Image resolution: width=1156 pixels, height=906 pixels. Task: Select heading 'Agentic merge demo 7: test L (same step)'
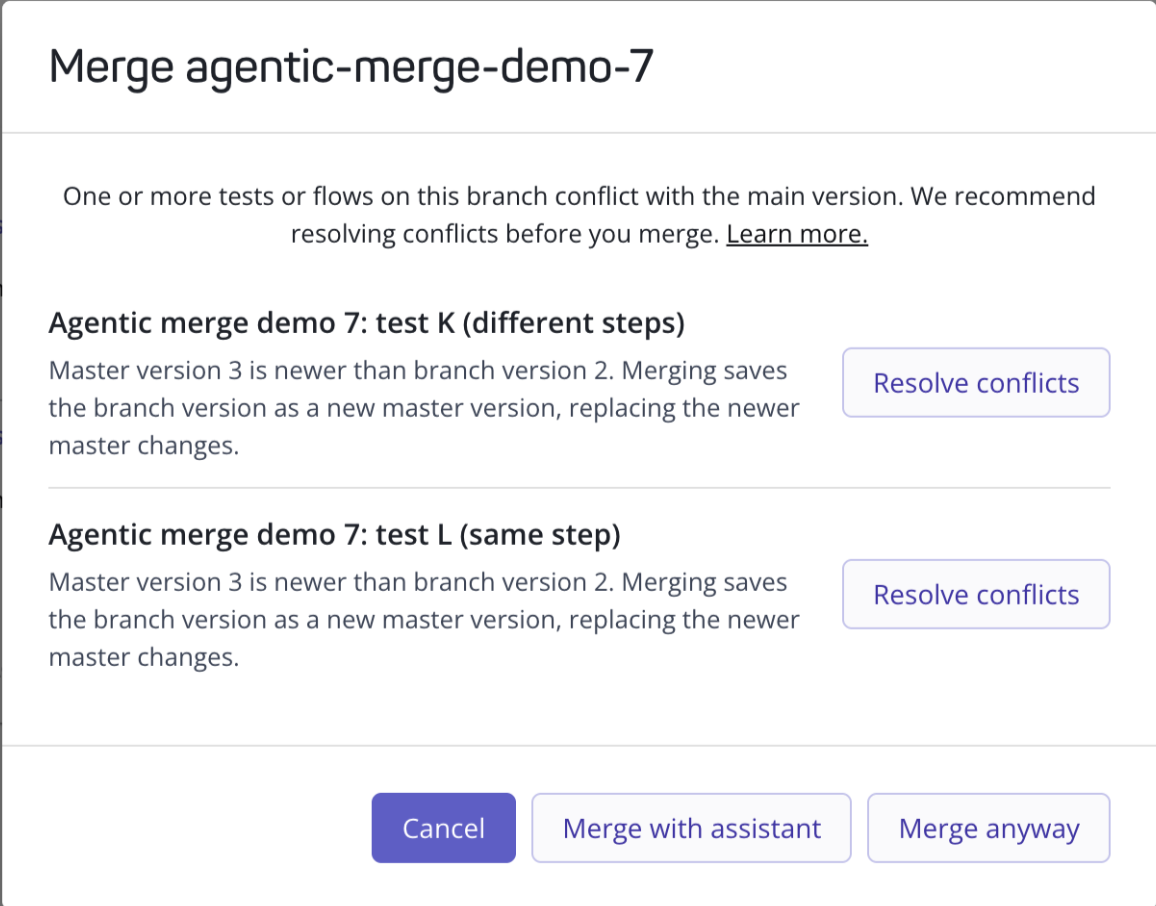pyautogui.click(x=334, y=534)
